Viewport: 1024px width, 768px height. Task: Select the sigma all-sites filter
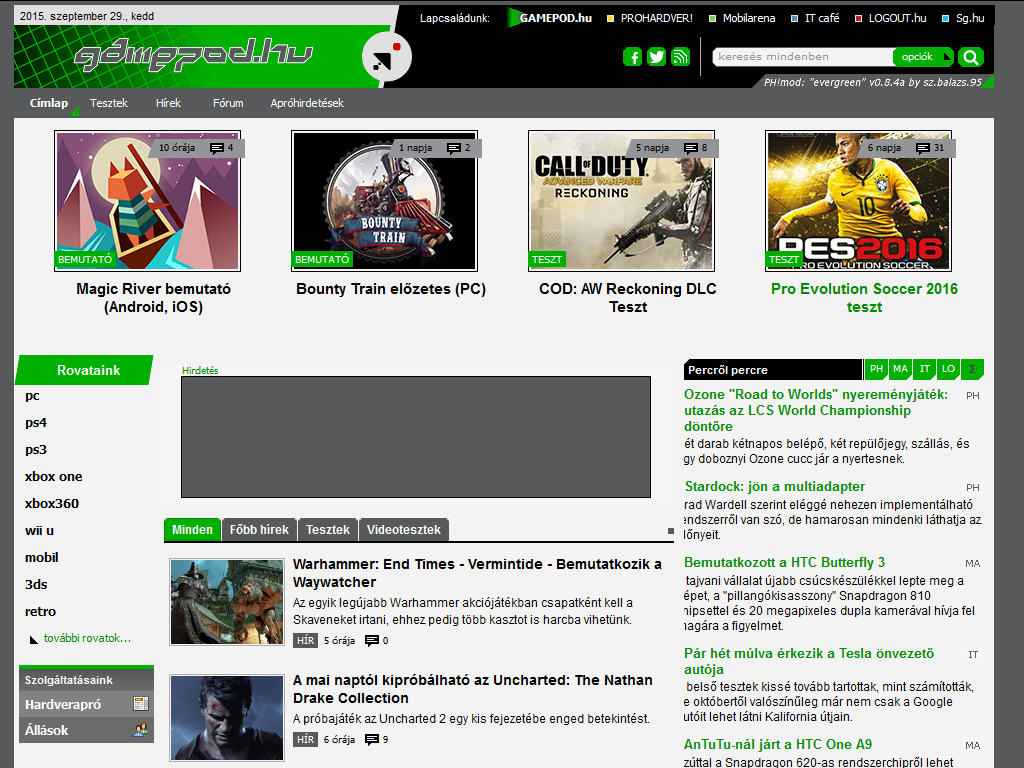pos(972,369)
